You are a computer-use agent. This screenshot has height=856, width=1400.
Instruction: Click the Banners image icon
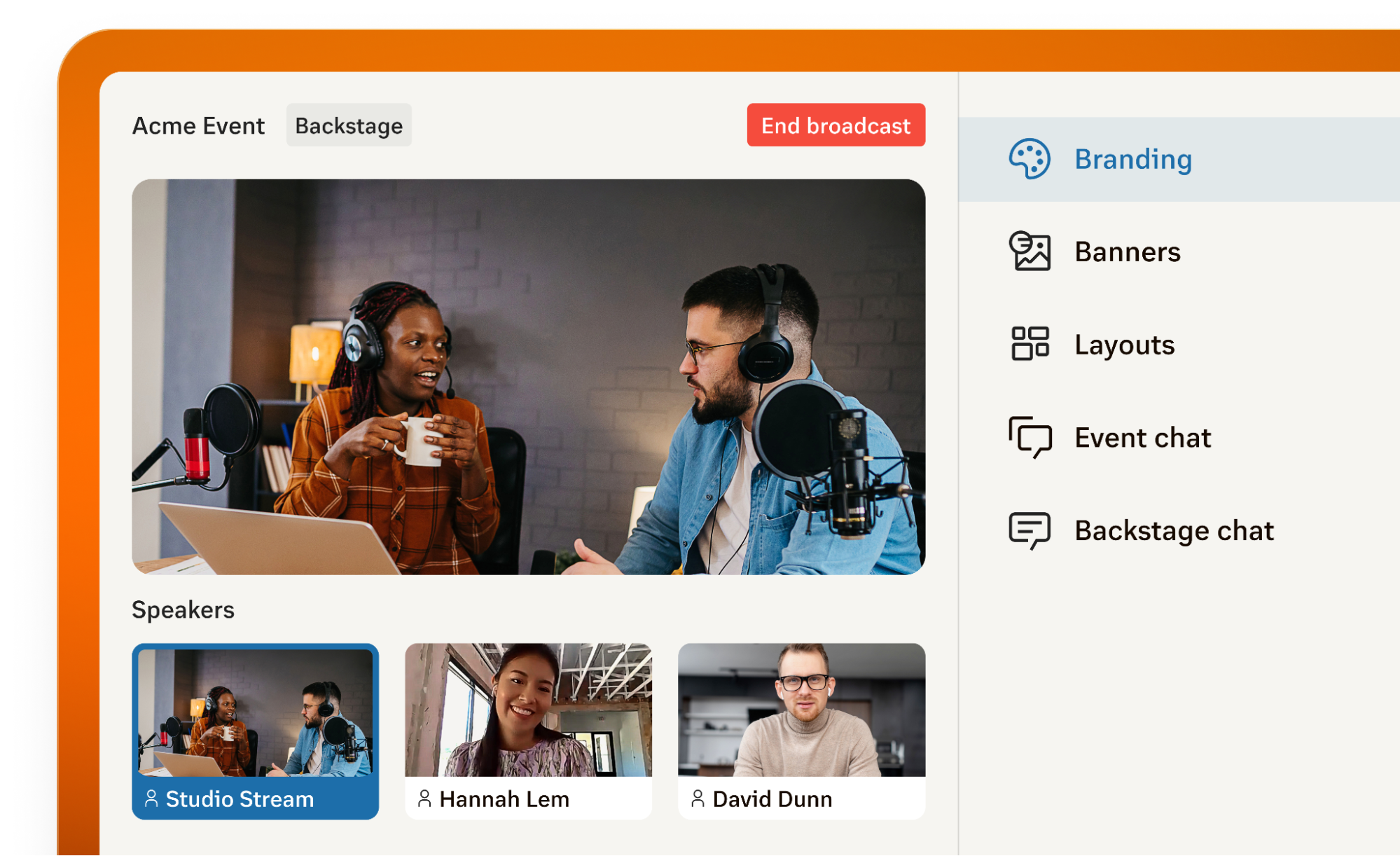click(x=1029, y=251)
